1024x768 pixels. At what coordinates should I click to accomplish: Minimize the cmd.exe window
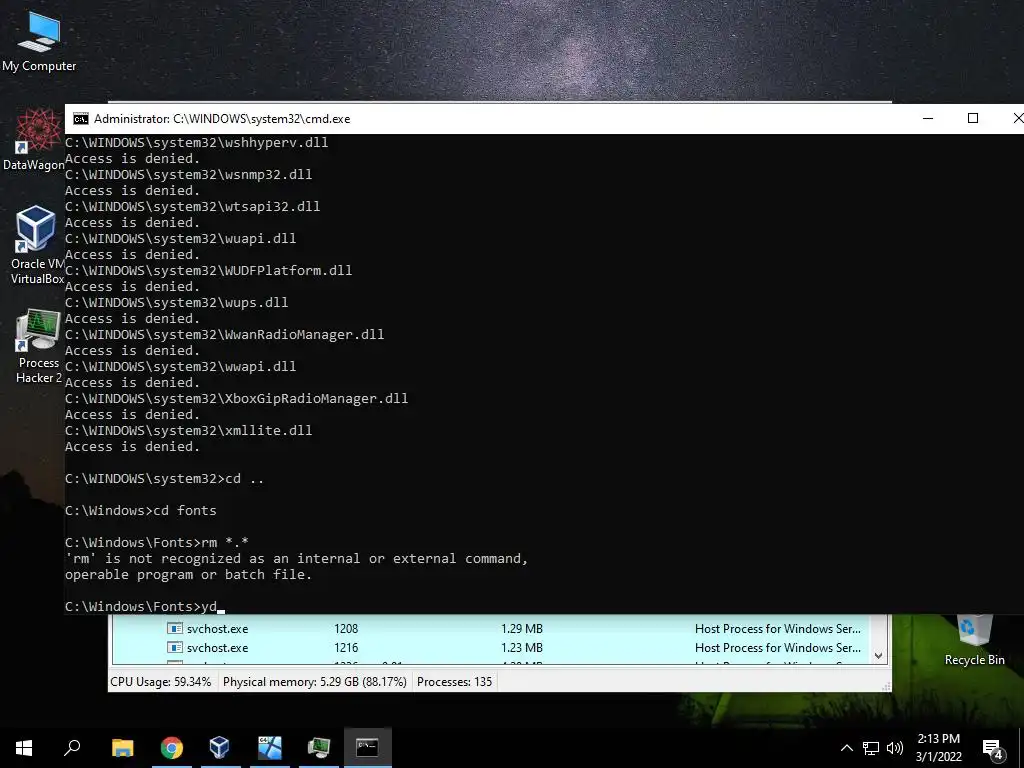coord(928,118)
